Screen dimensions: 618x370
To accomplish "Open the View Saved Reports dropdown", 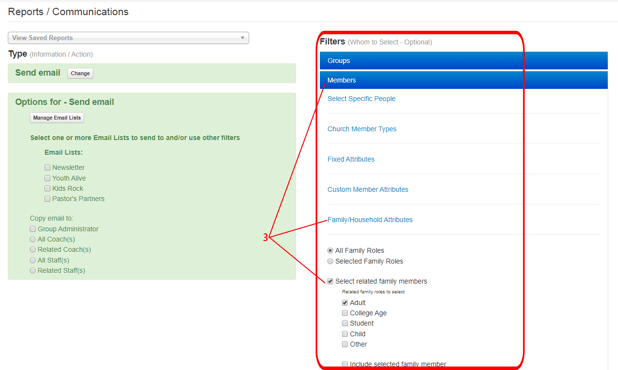I will click(x=128, y=38).
